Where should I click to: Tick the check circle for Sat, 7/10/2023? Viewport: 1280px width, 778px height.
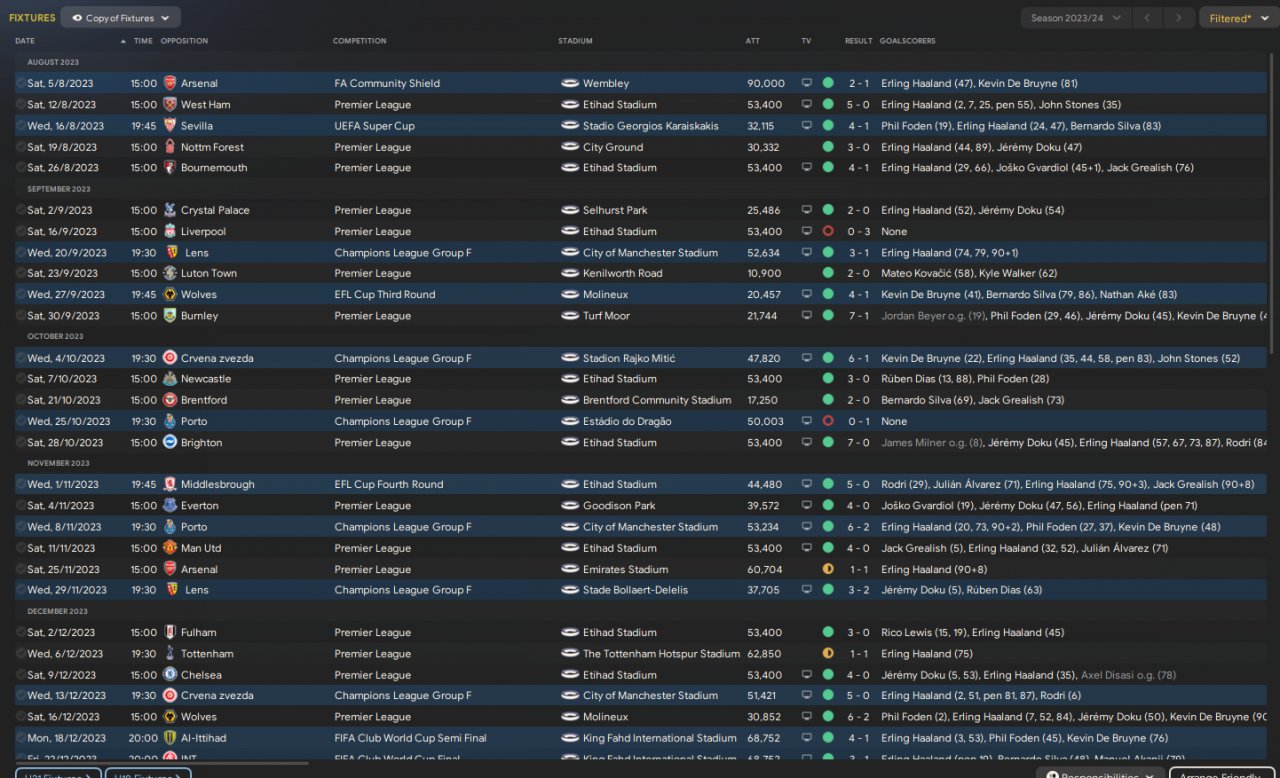coord(21,379)
